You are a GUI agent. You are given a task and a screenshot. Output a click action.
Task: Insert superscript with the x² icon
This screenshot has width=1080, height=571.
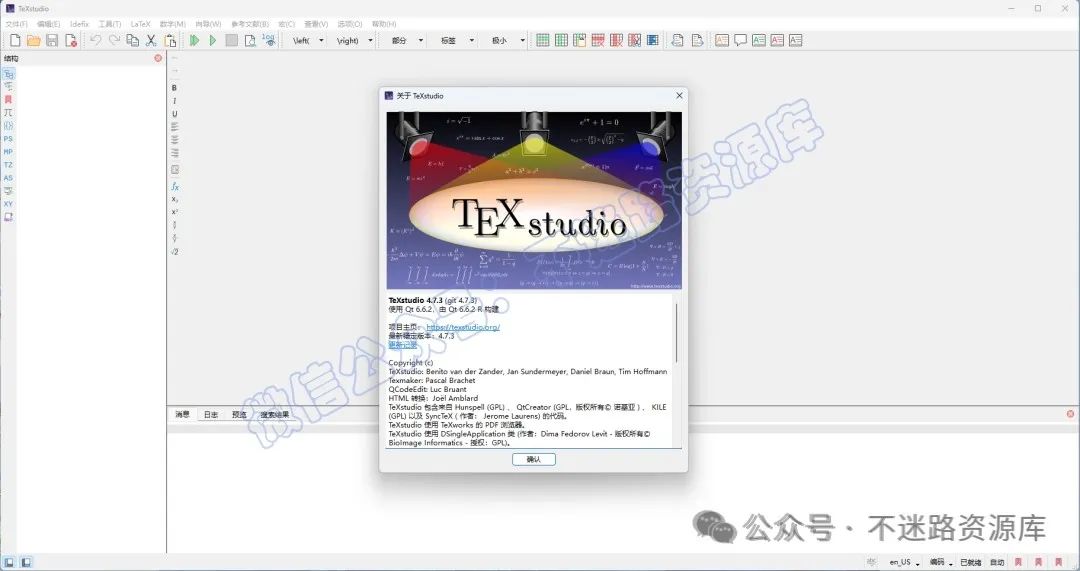pos(174,213)
